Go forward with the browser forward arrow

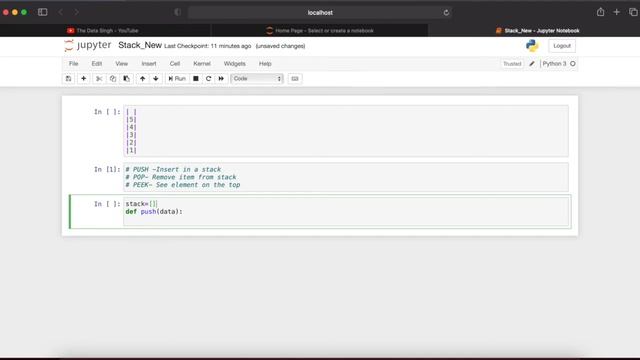pos(76,12)
